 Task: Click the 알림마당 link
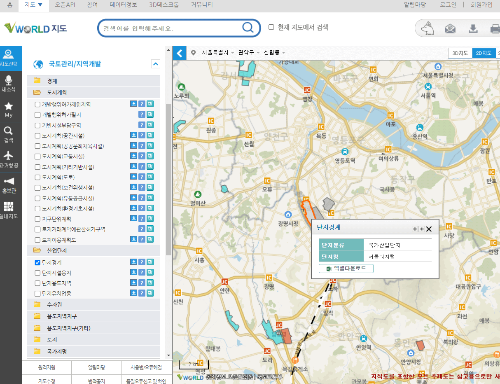(415, 5)
